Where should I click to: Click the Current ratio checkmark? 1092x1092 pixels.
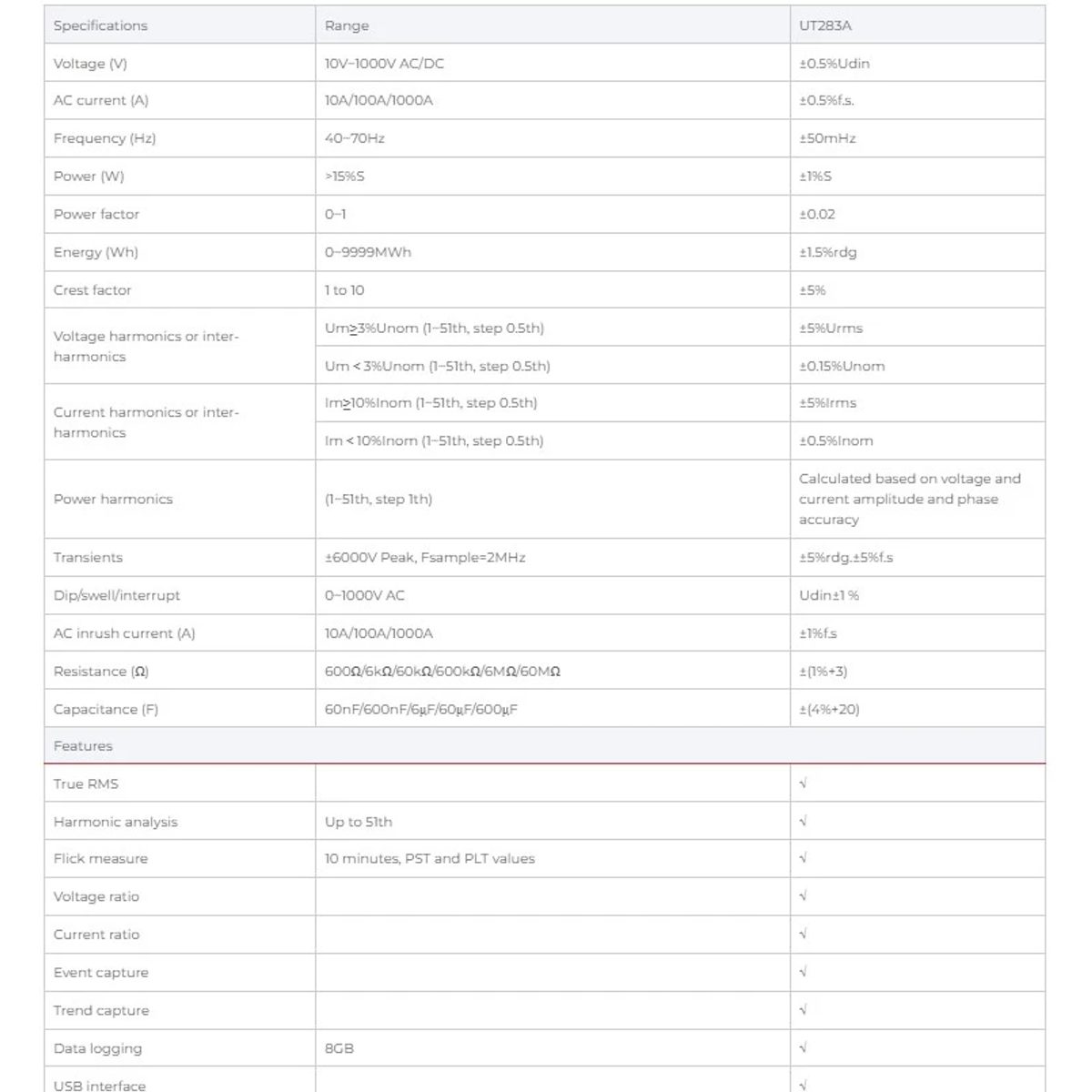coord(804,935)
